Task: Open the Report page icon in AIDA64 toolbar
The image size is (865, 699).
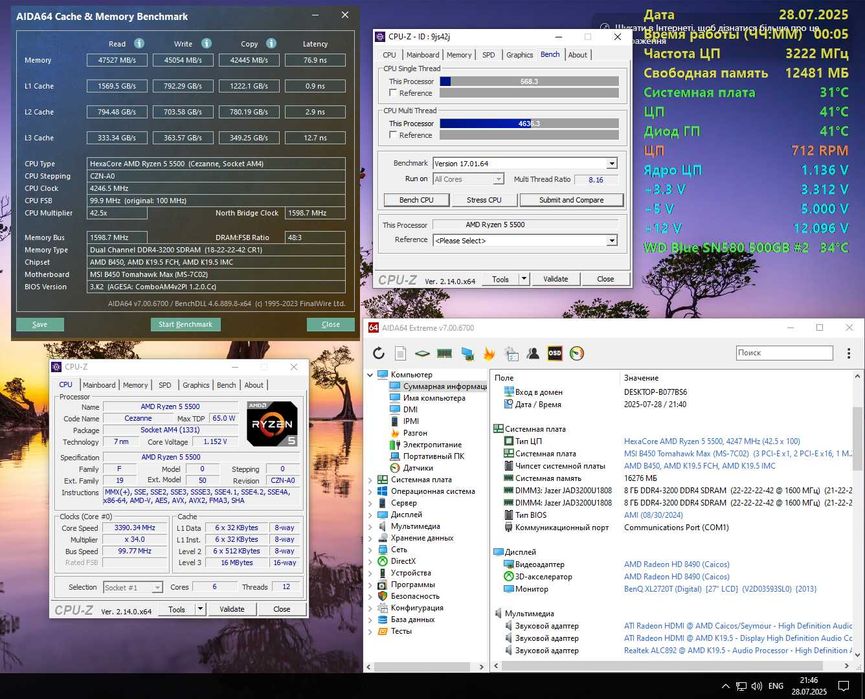Action: point(401,353)
